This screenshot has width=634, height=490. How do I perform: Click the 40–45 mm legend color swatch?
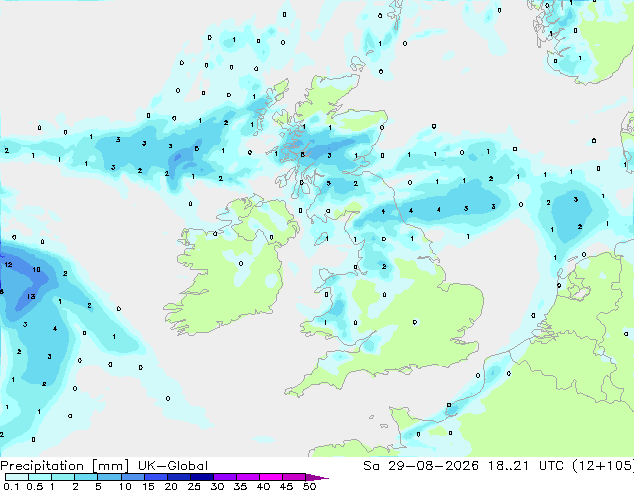pyautogui.click(x=271, y=477)
